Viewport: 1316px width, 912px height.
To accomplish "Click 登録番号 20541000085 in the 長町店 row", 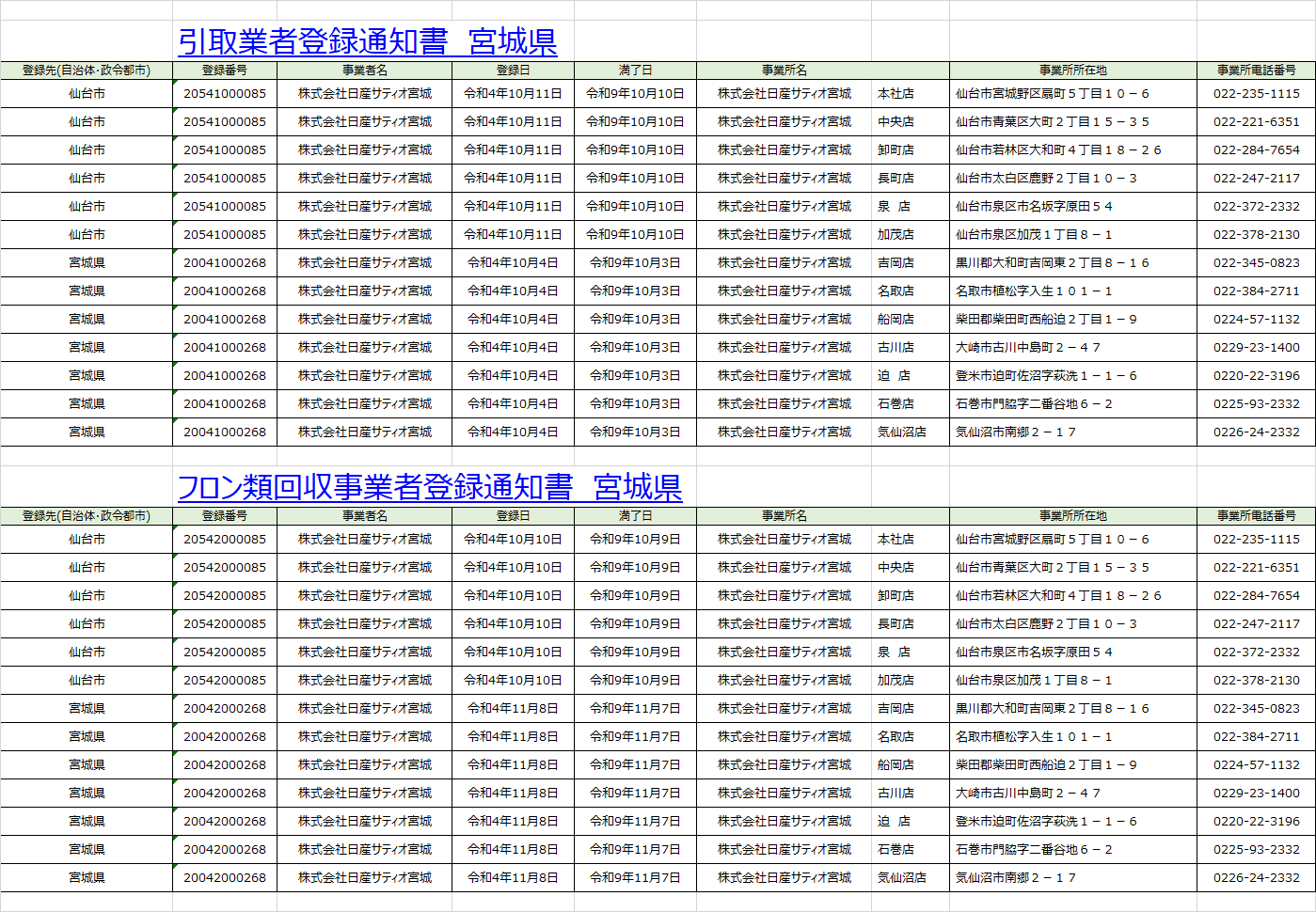I will [x=225, y=179].
